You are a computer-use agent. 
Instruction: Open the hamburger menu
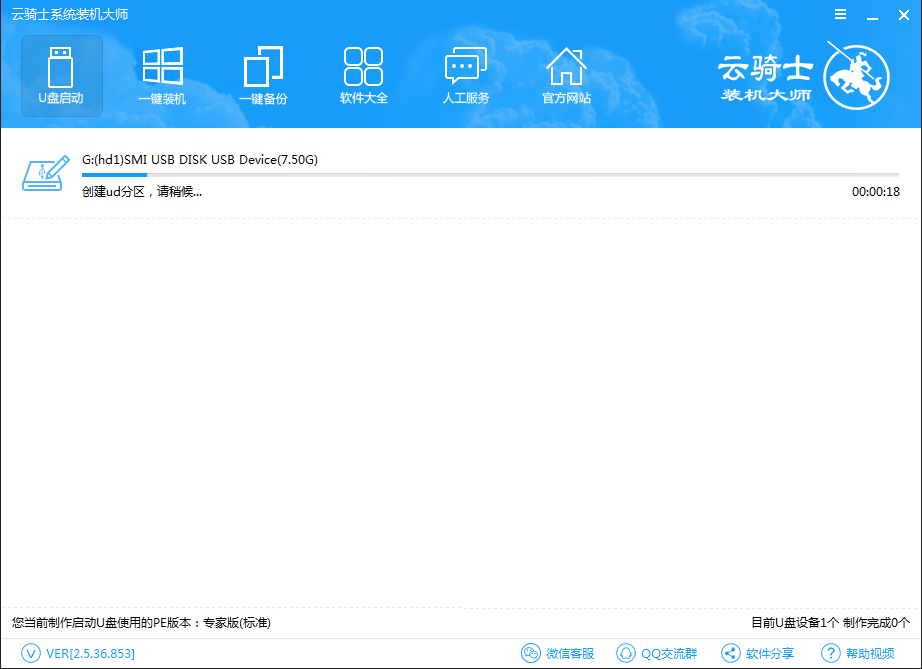click(x=839, y=14)
